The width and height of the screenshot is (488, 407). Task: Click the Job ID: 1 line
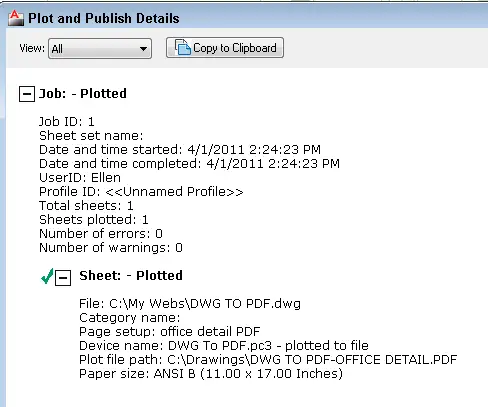point(67,122)
